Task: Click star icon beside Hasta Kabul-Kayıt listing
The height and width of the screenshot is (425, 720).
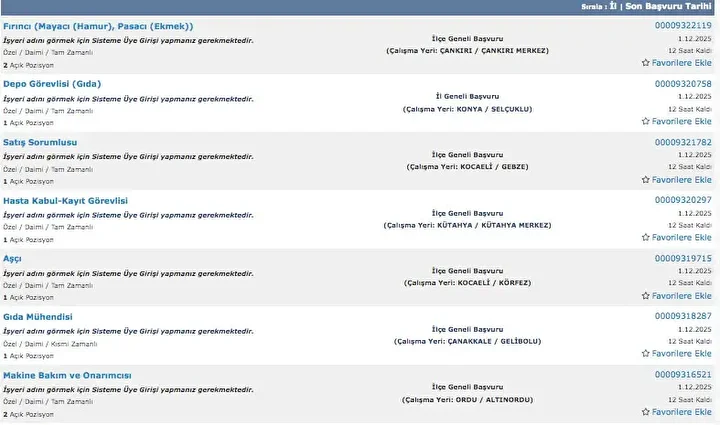Action: point(645,238)
